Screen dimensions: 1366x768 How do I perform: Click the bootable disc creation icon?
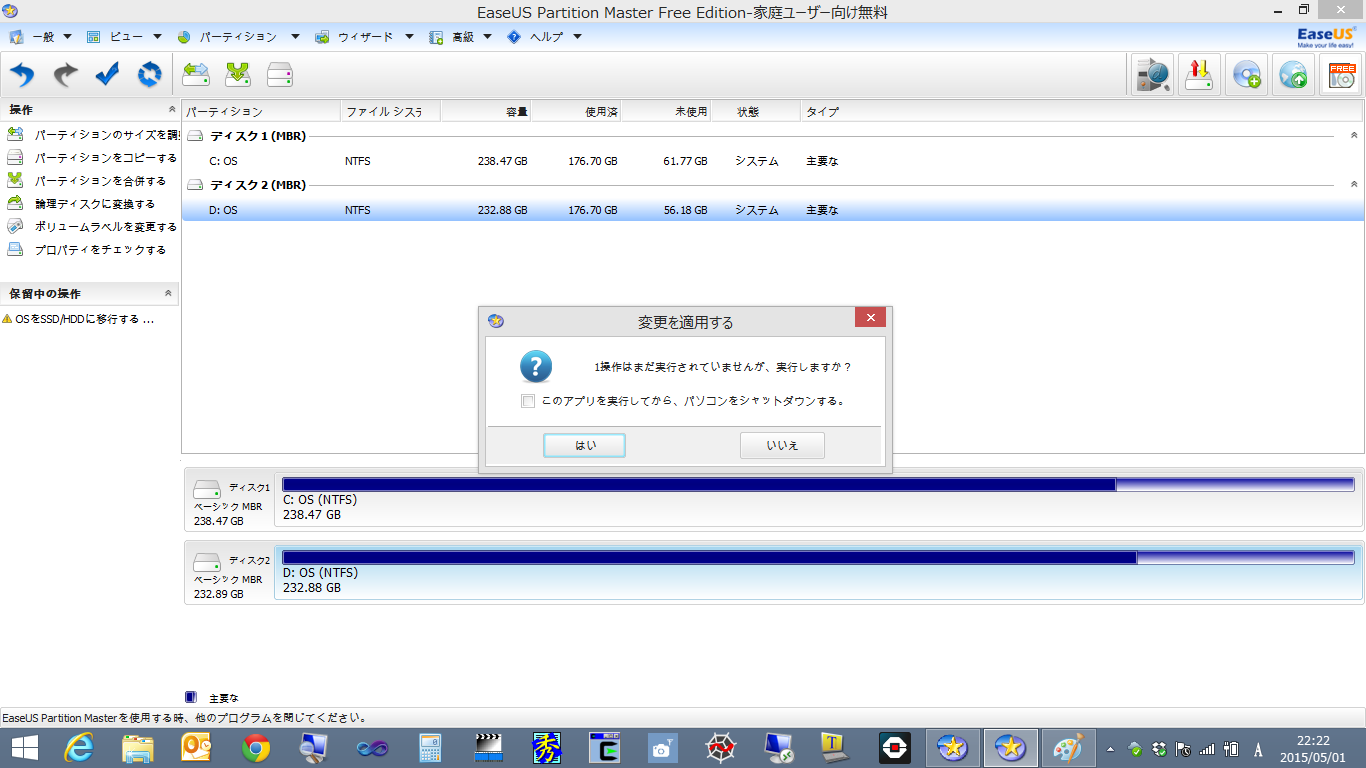click(x=1246, y=75)
